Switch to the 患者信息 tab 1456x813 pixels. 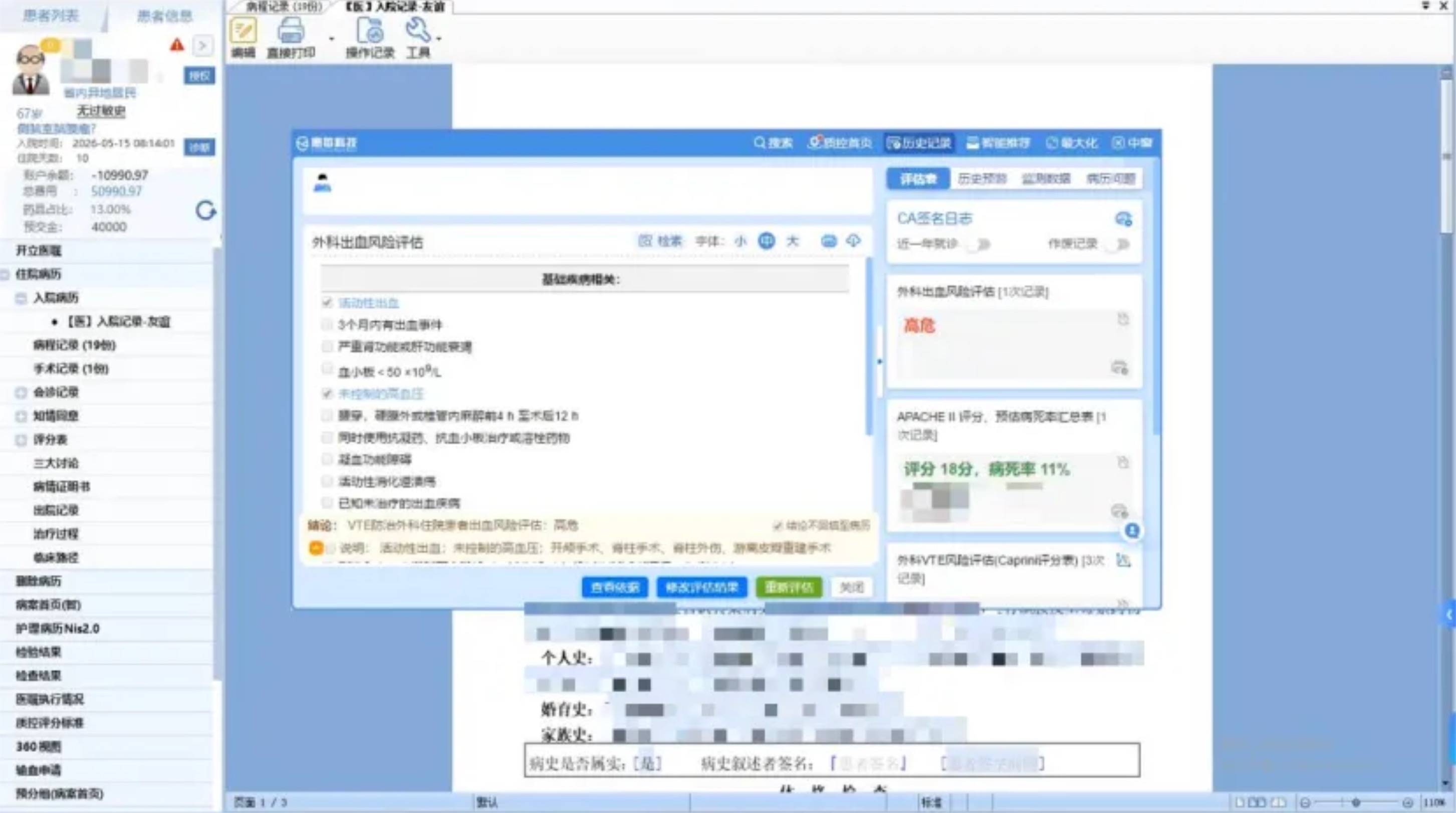(x=164, y=16)
